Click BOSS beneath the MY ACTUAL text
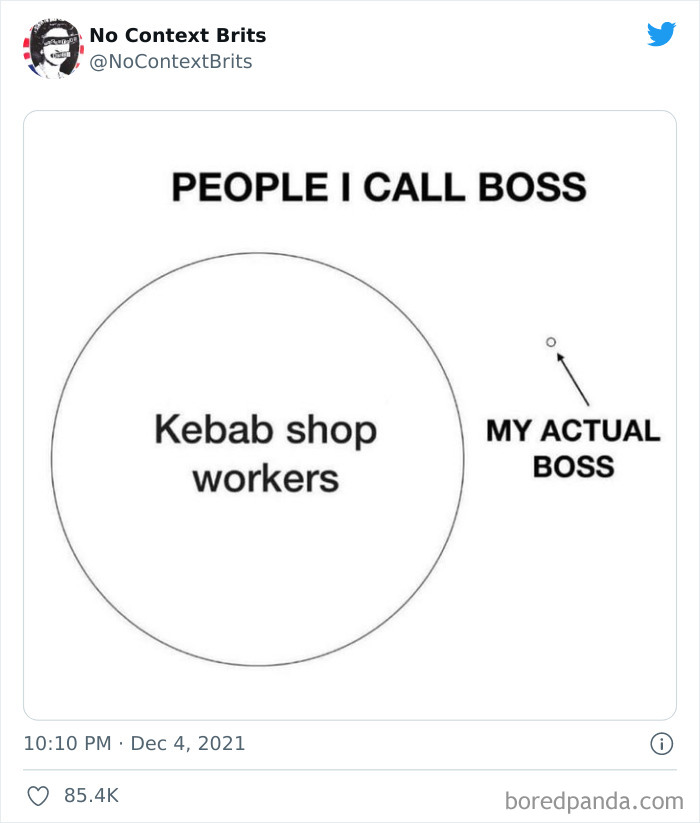This screenshot has width=700, height=823. pos(572,466)
